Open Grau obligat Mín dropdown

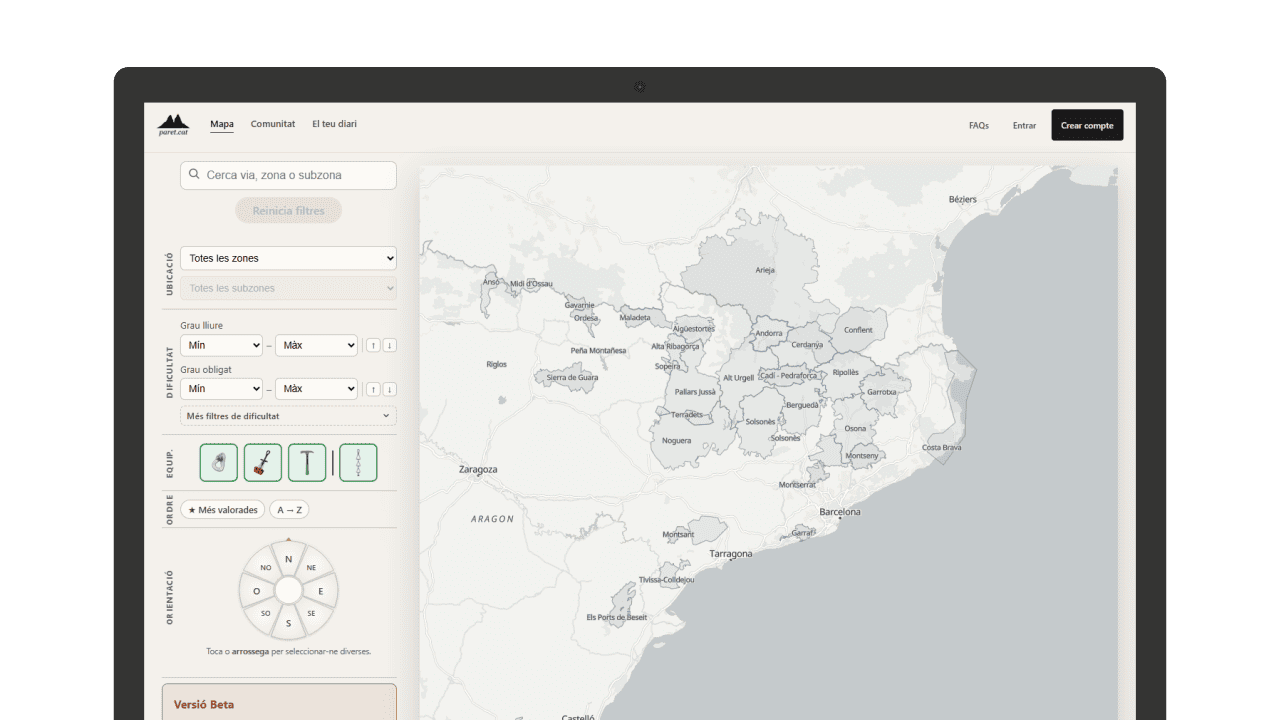pos(222,388)
